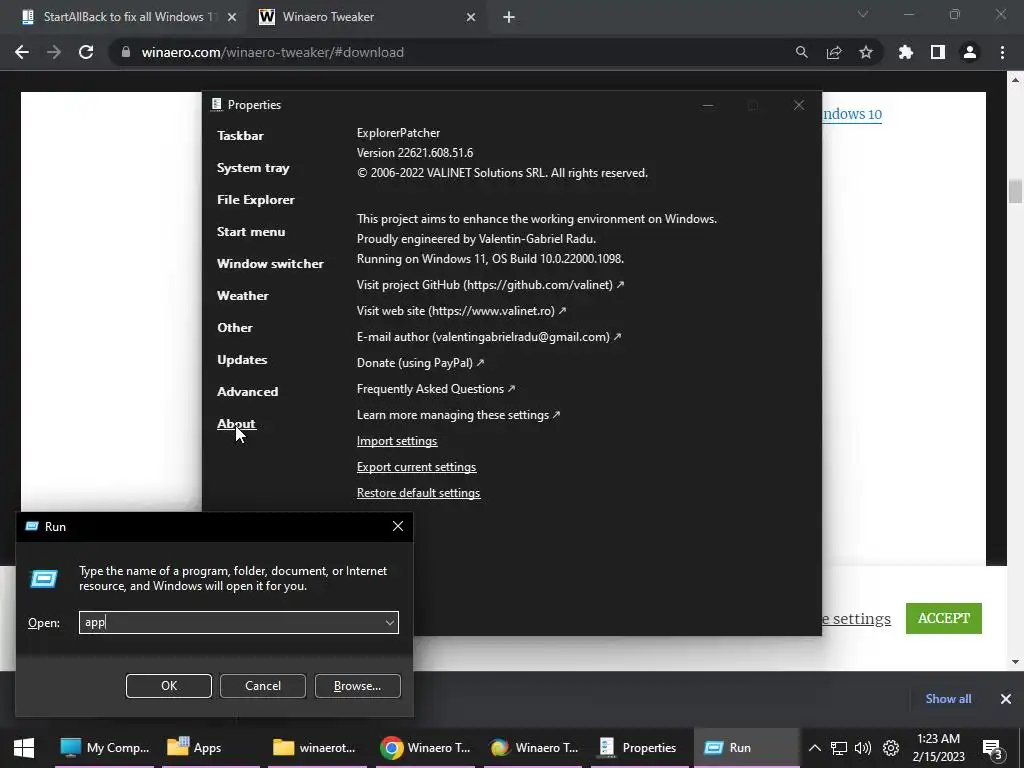Show hidden system tray icons chevron
1024x768 pixels.
coord(814,748)
